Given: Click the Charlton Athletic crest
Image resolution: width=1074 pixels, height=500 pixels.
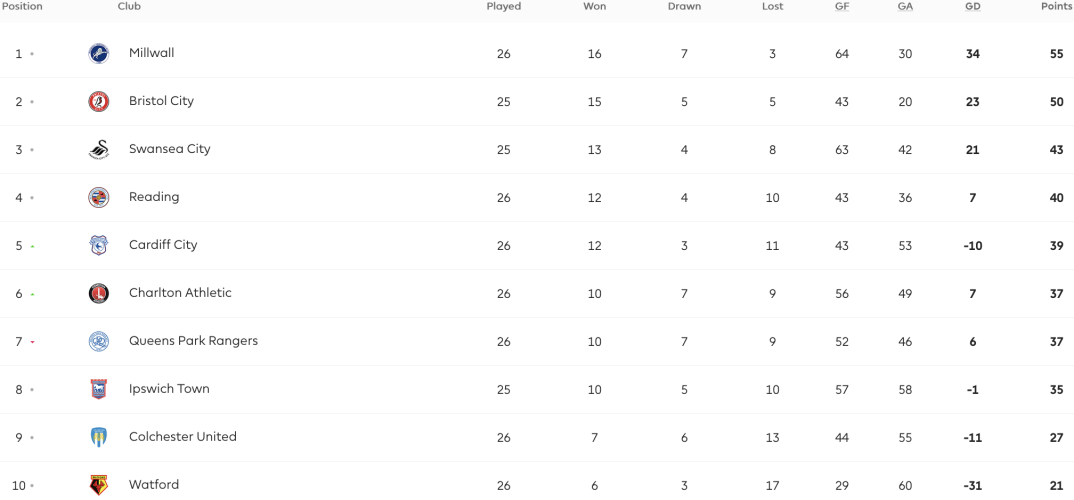Looking at the screenshot, I should 99,293.
